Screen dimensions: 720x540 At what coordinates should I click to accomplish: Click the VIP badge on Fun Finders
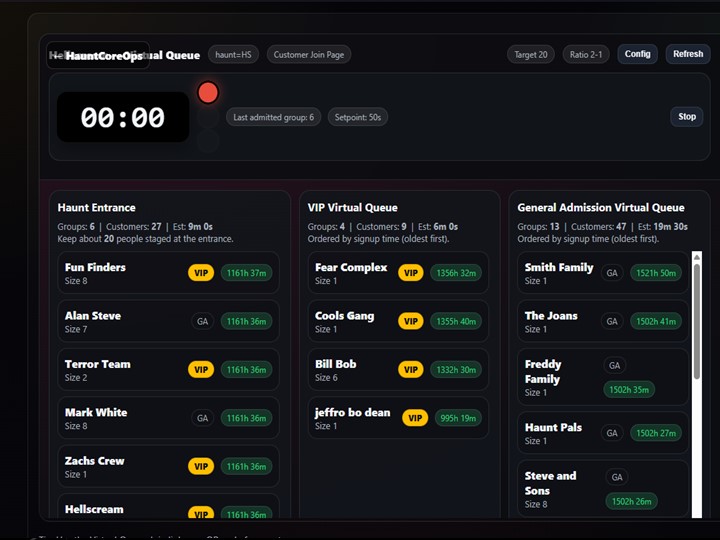coord(201,273)
